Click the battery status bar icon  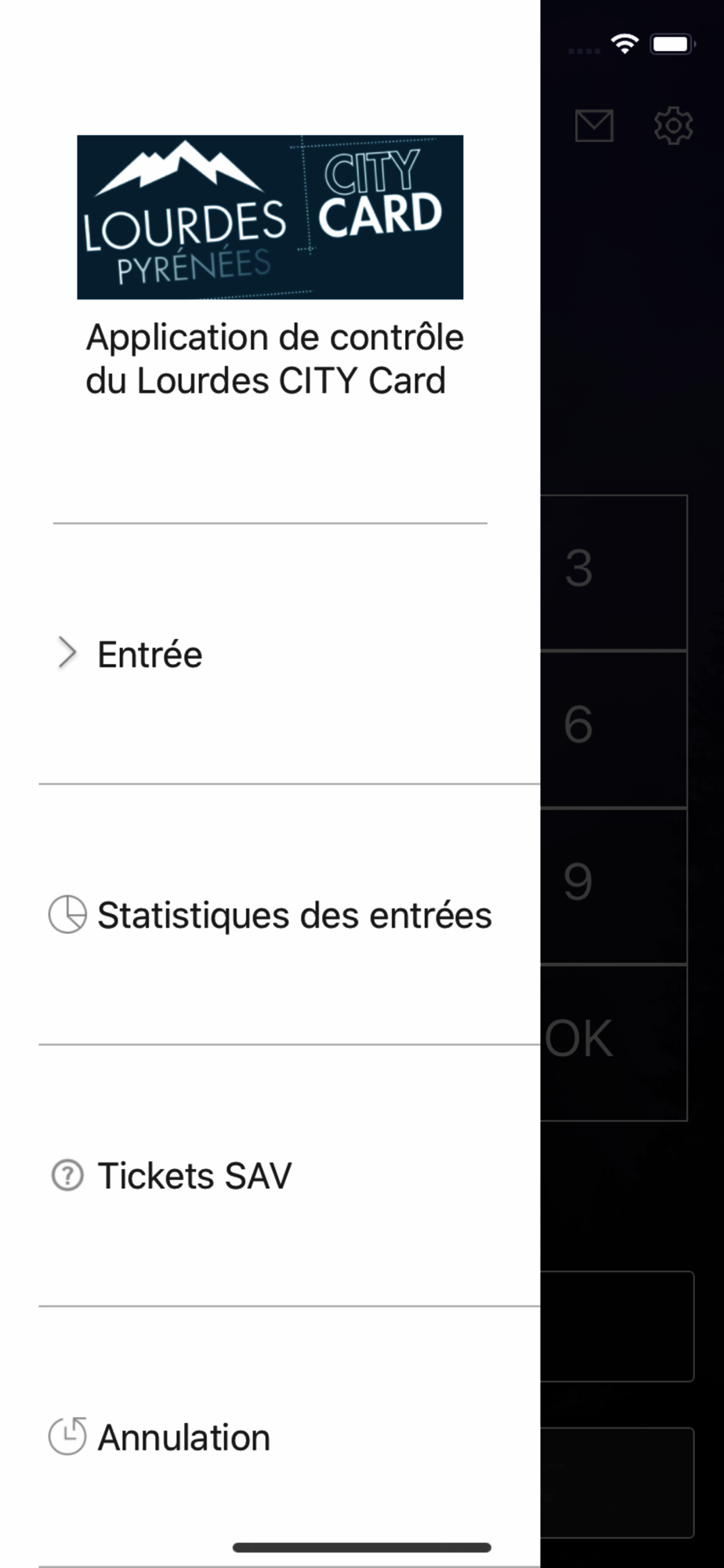pyautogui.click(x=673, y=44)
